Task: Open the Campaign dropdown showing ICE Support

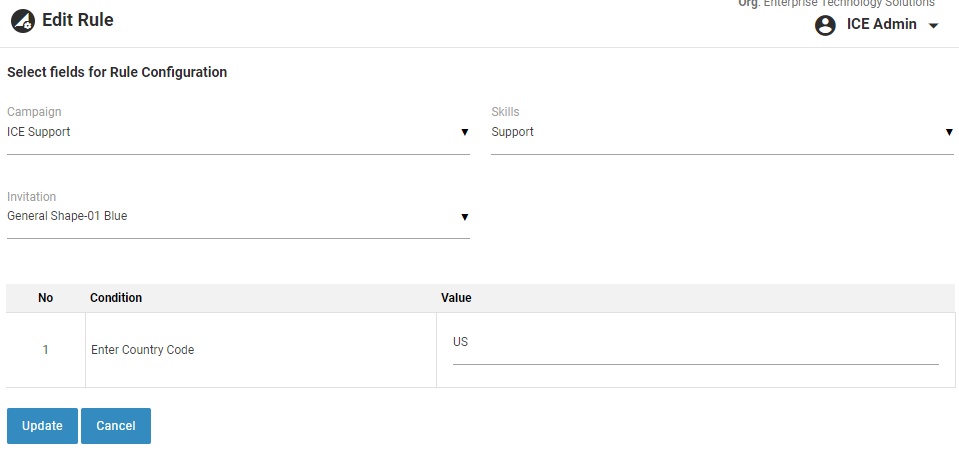Action: point(230,132)
